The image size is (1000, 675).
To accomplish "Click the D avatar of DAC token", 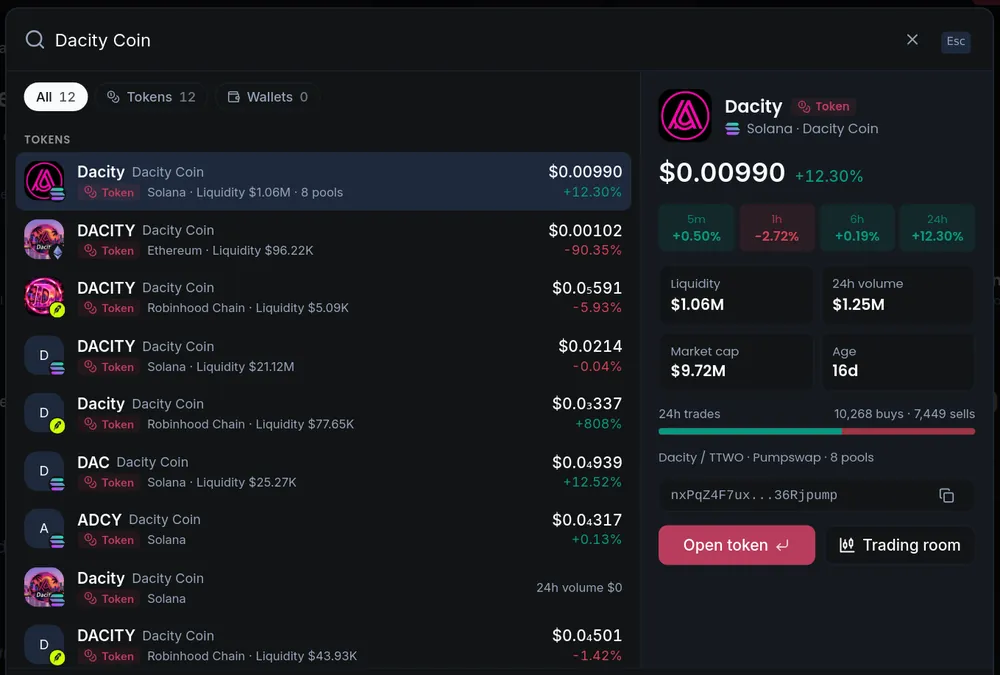I will tap(44, 471).
